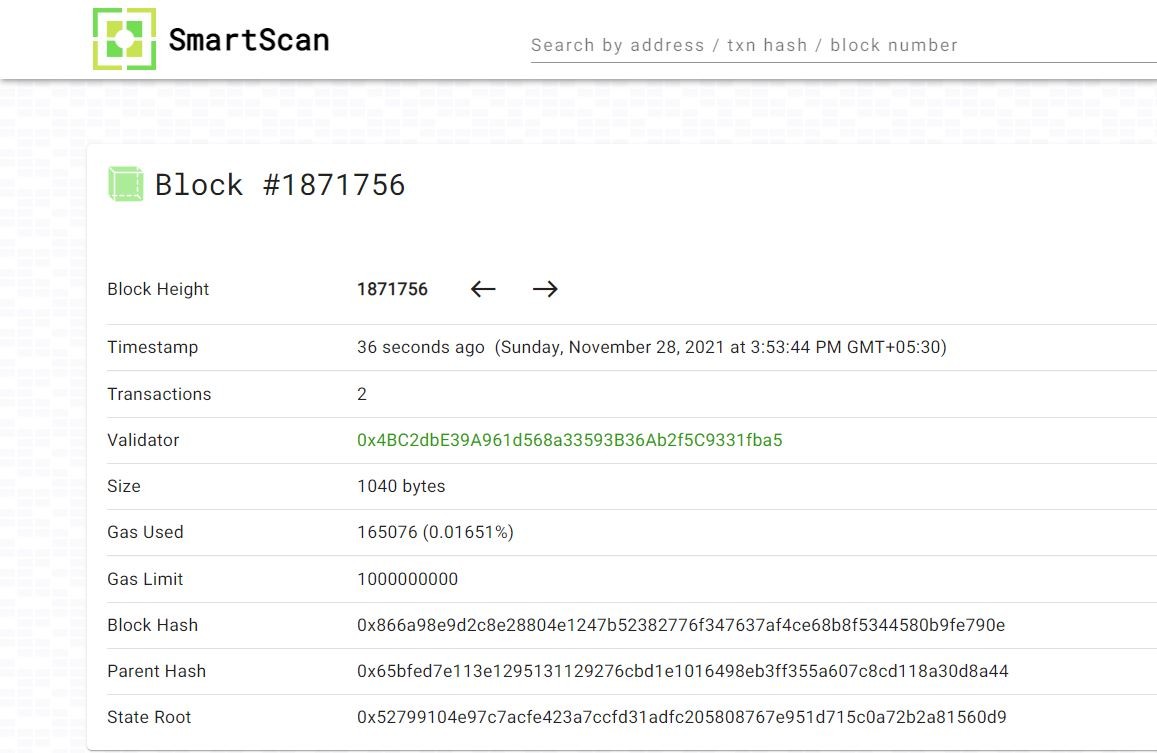
Task: Click the green block cube icon
Action: point(125,184)
